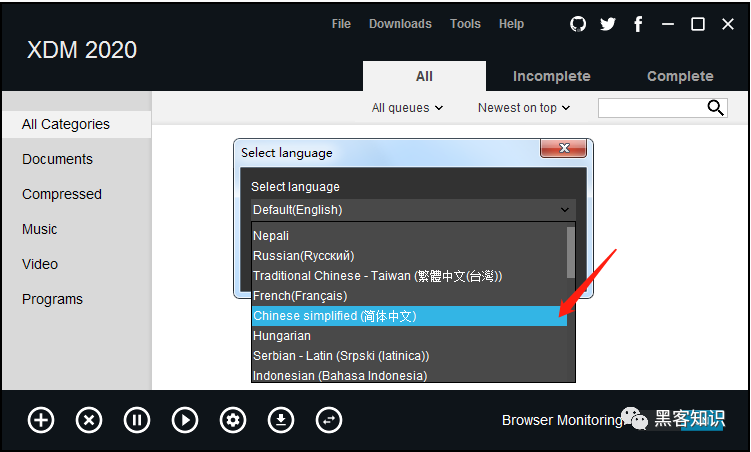The height and width of the screenshot is (452, 751).
Task: Choose Russian(Русский) from language list
Action: [x=410, y=256]
